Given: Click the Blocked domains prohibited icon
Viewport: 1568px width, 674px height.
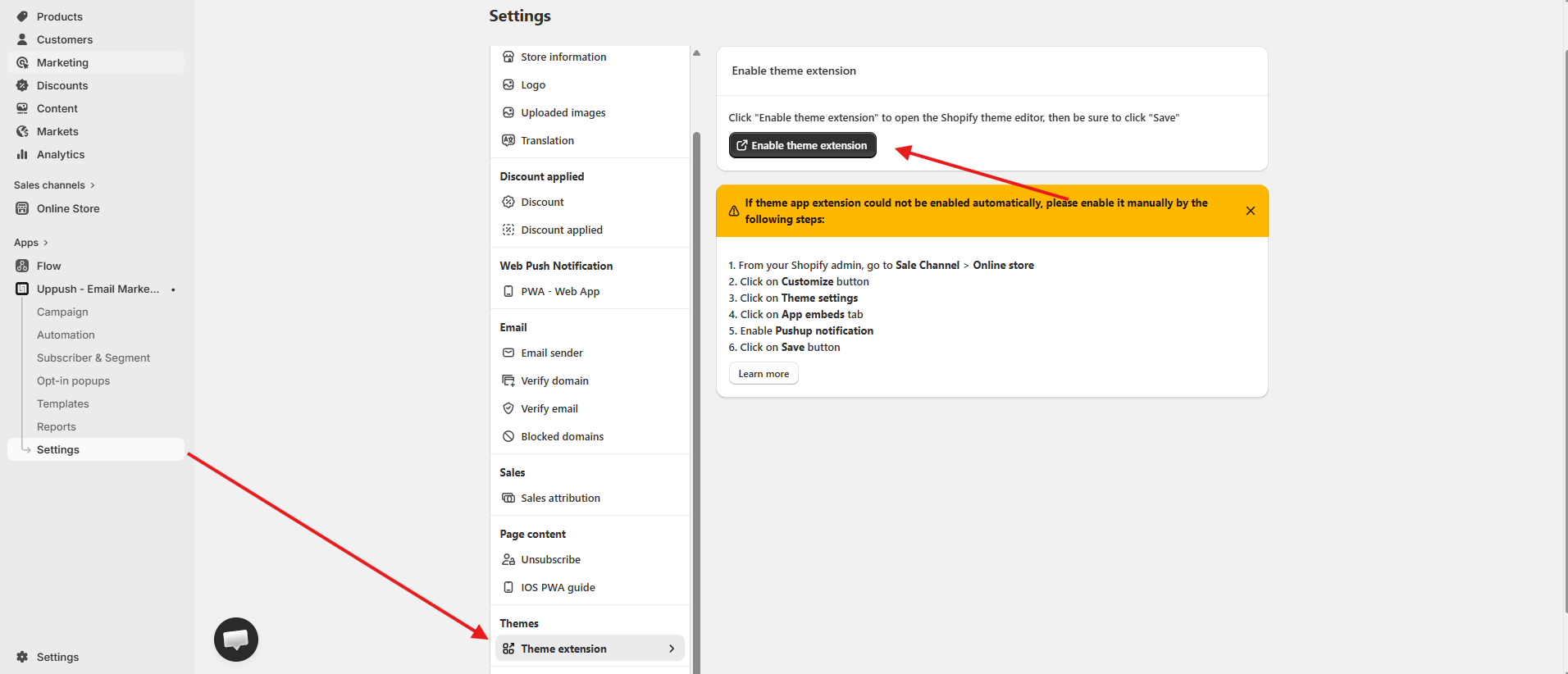Looking at the screenshot, I should (x=508, y=436).
